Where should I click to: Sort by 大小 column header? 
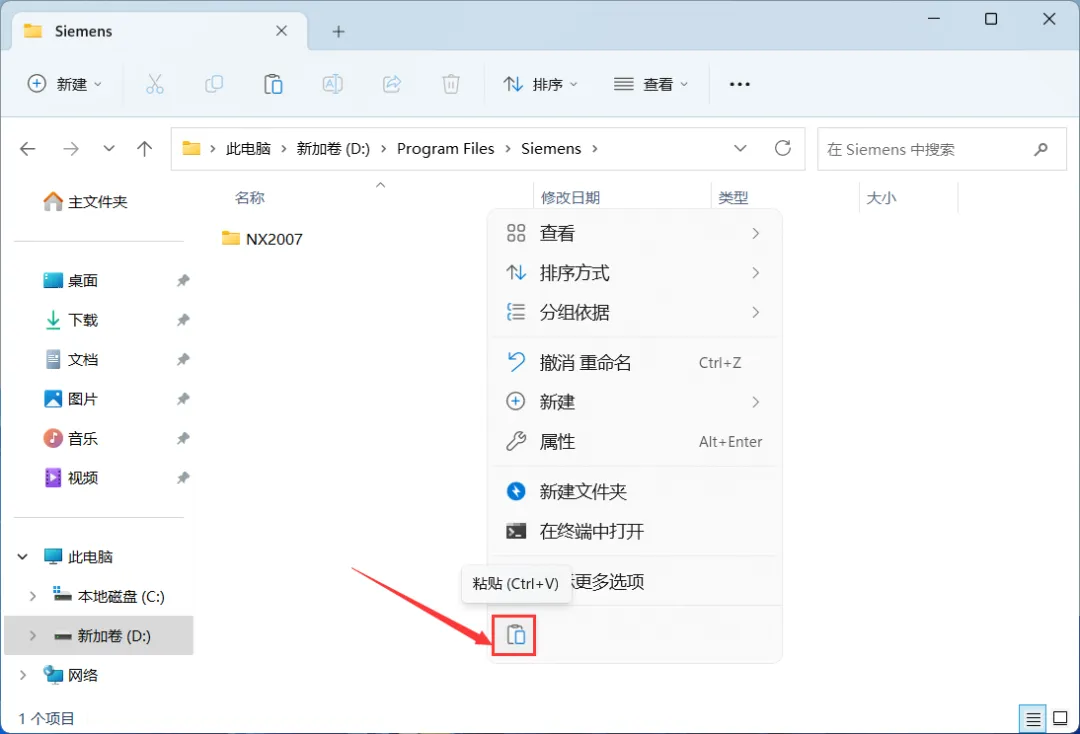tap(881, 198)
